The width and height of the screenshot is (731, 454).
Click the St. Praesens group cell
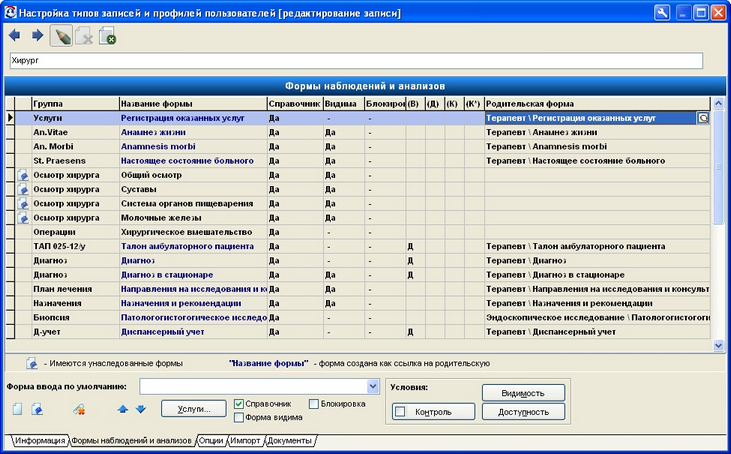point(75,161)
